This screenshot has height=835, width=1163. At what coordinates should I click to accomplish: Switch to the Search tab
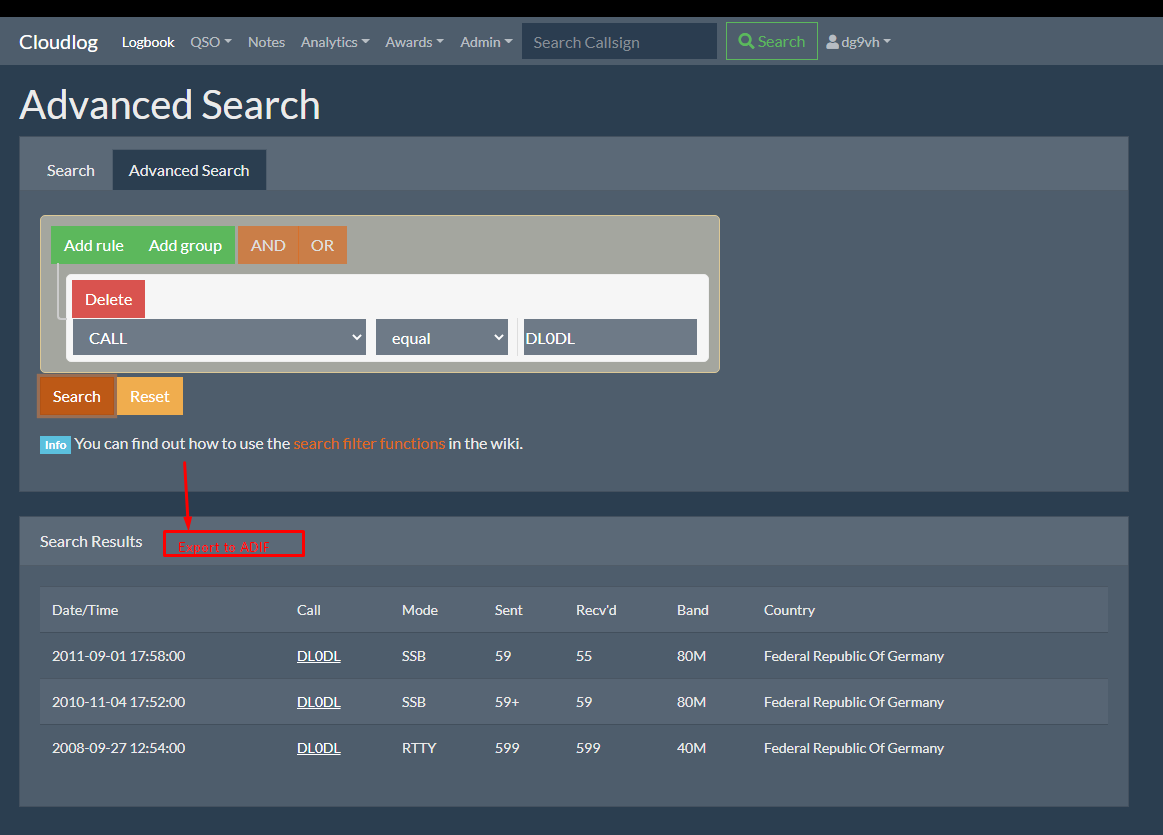point(70,171)
